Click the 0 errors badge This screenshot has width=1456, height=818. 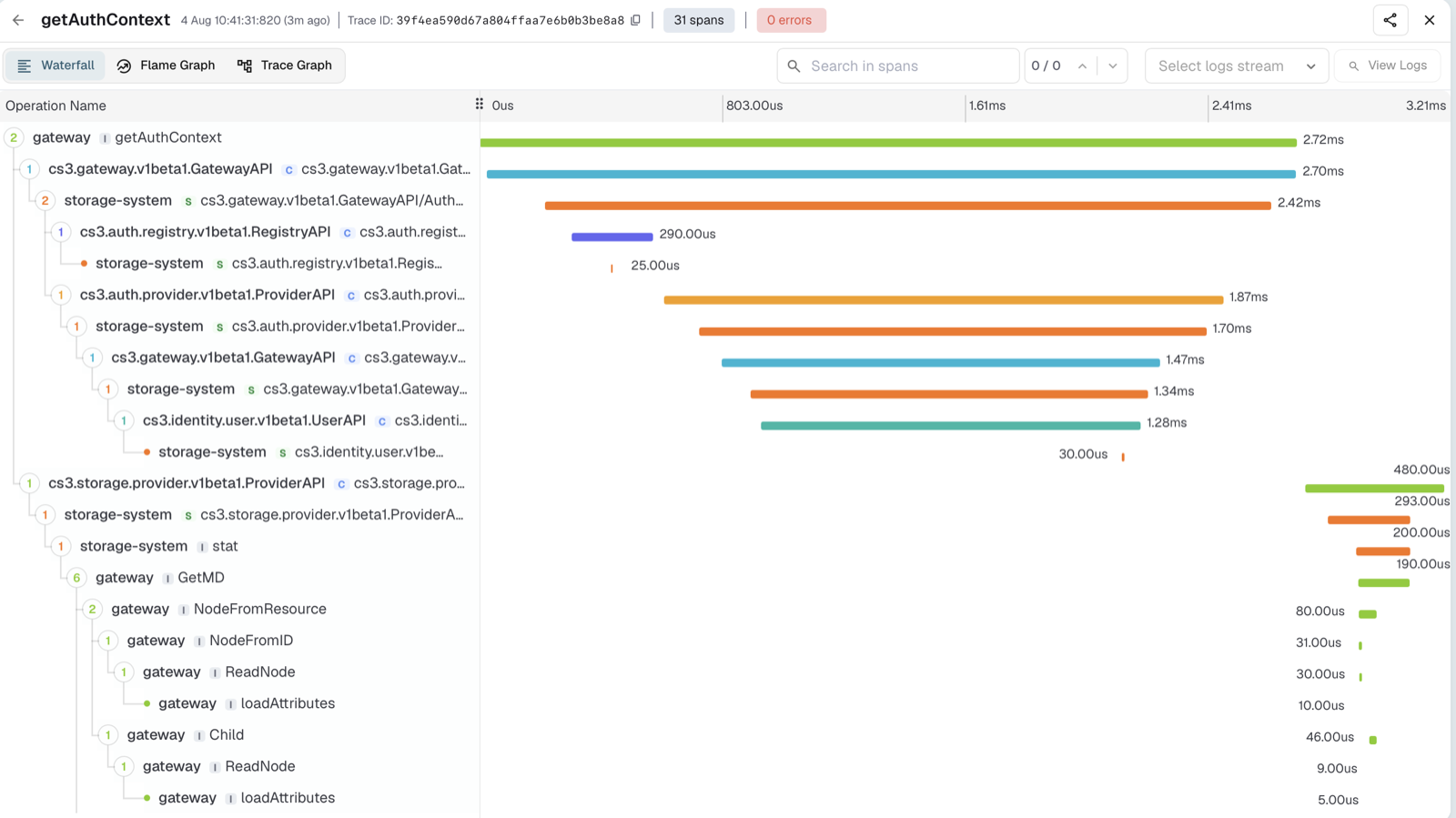[x=791, y=20]
